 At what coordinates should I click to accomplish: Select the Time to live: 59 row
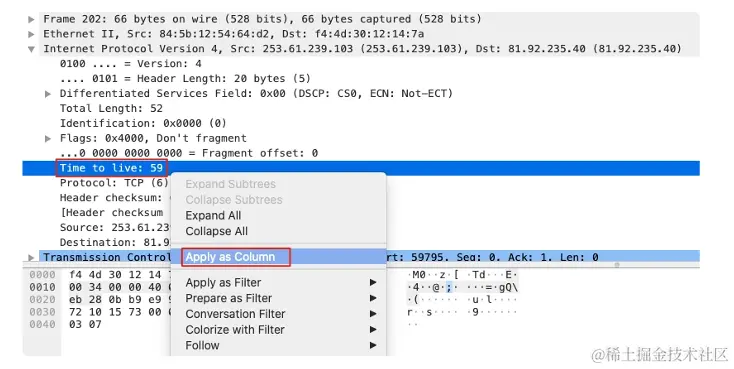tap(361, 168)
